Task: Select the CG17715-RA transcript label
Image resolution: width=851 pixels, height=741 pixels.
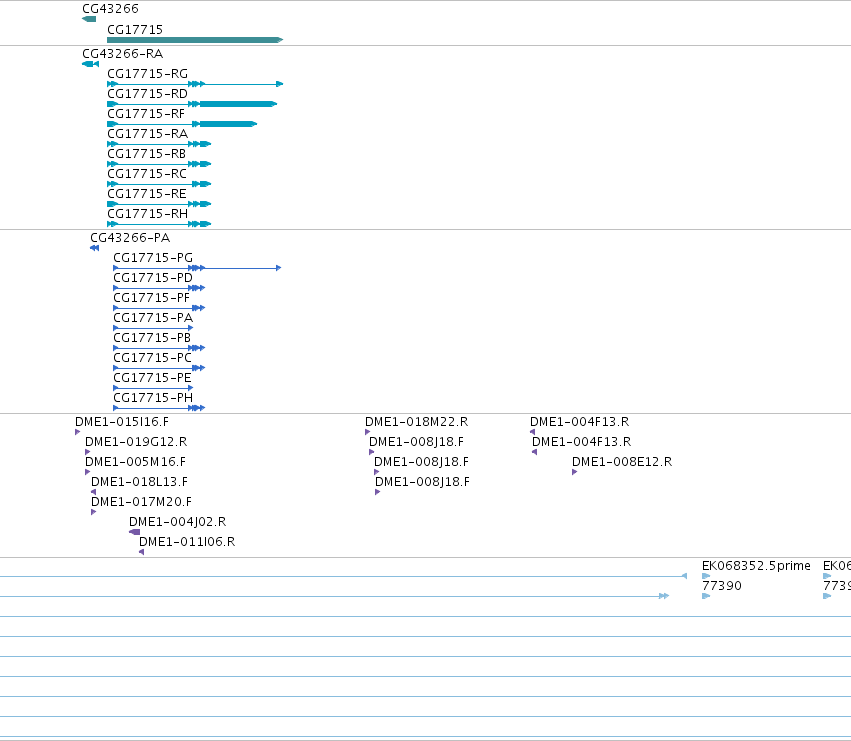Action: (x=147, y=134)
